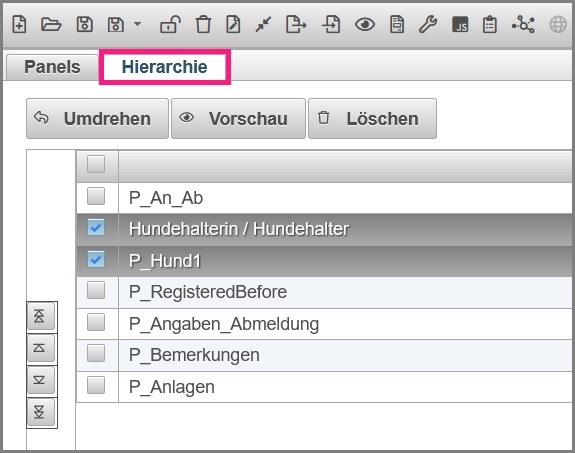Click the wrench settings icon

[428, 25]
